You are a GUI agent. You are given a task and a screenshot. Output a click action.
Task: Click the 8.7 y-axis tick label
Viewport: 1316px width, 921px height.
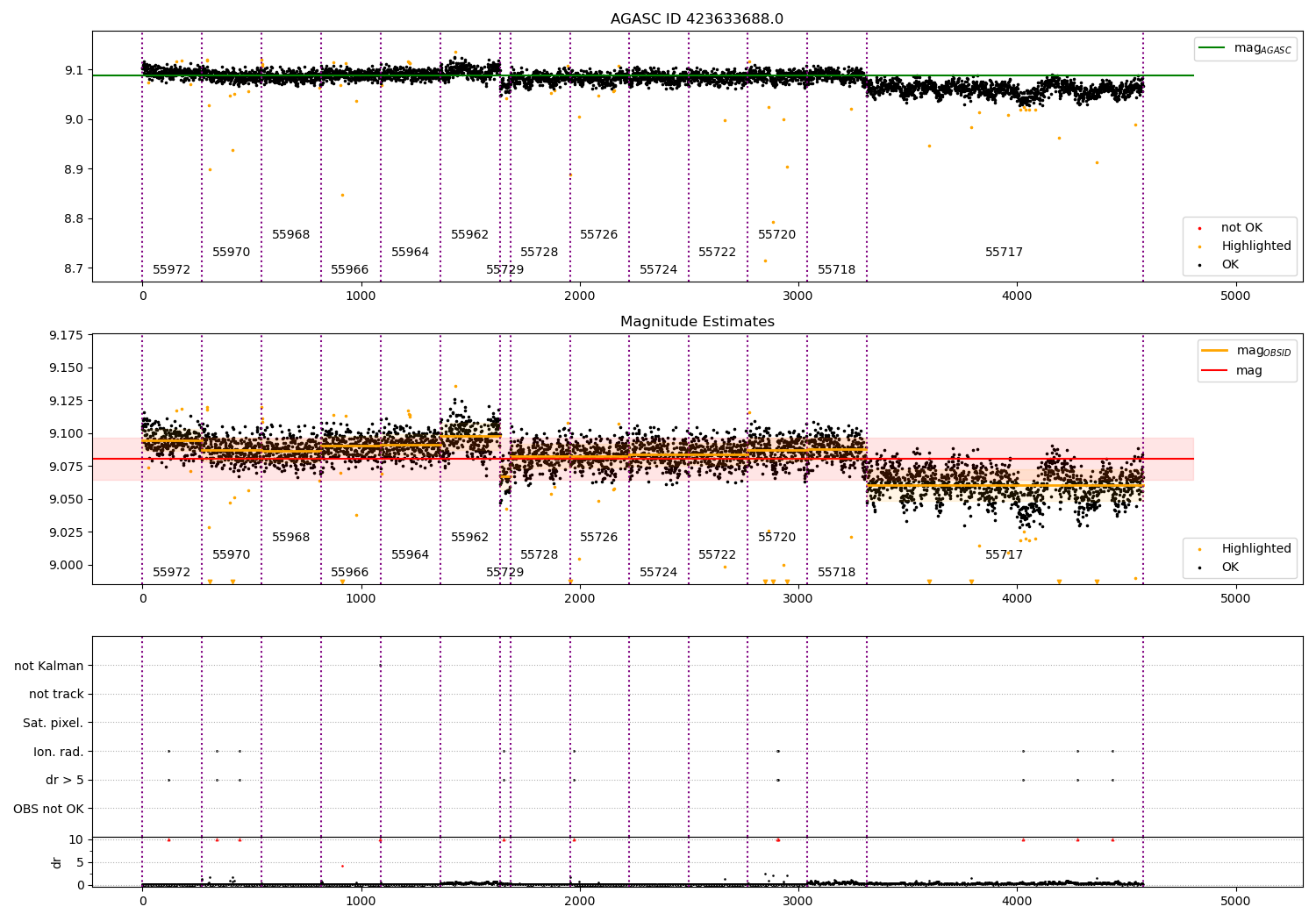(73, 268)
